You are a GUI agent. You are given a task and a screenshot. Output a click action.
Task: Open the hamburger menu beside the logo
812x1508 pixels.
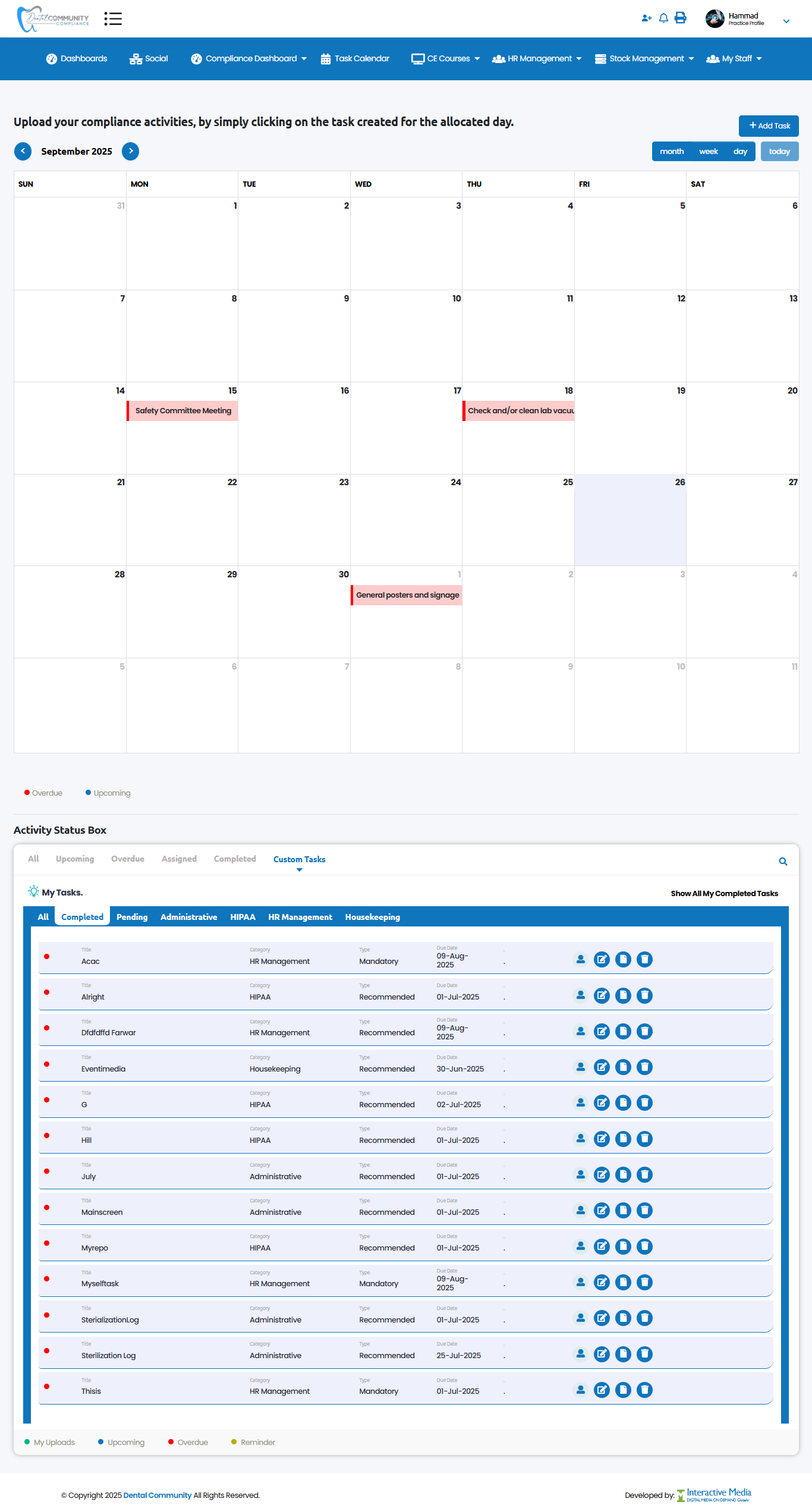click(x=113, y=19)
